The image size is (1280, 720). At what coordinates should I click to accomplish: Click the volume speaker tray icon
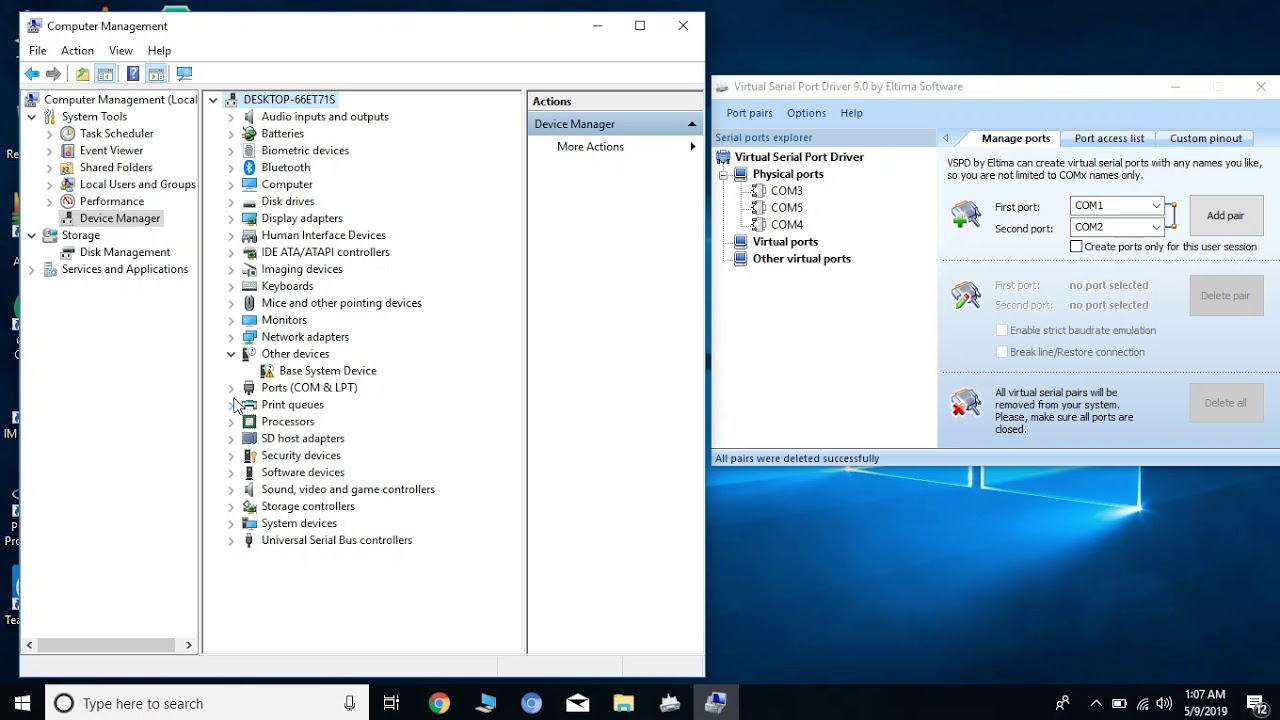1166,703
